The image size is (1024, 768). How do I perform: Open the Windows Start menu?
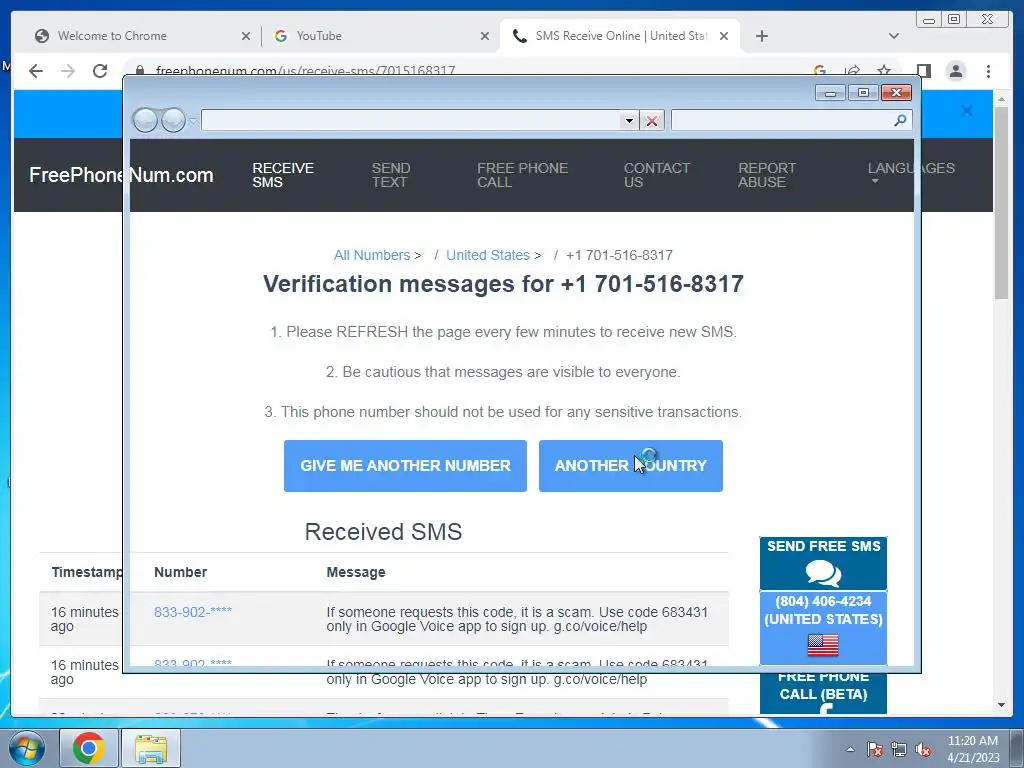[26, 748]
